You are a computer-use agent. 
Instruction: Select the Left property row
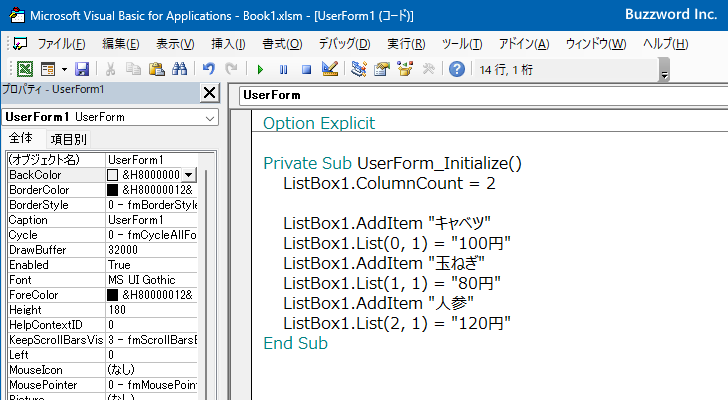(102, 355)
